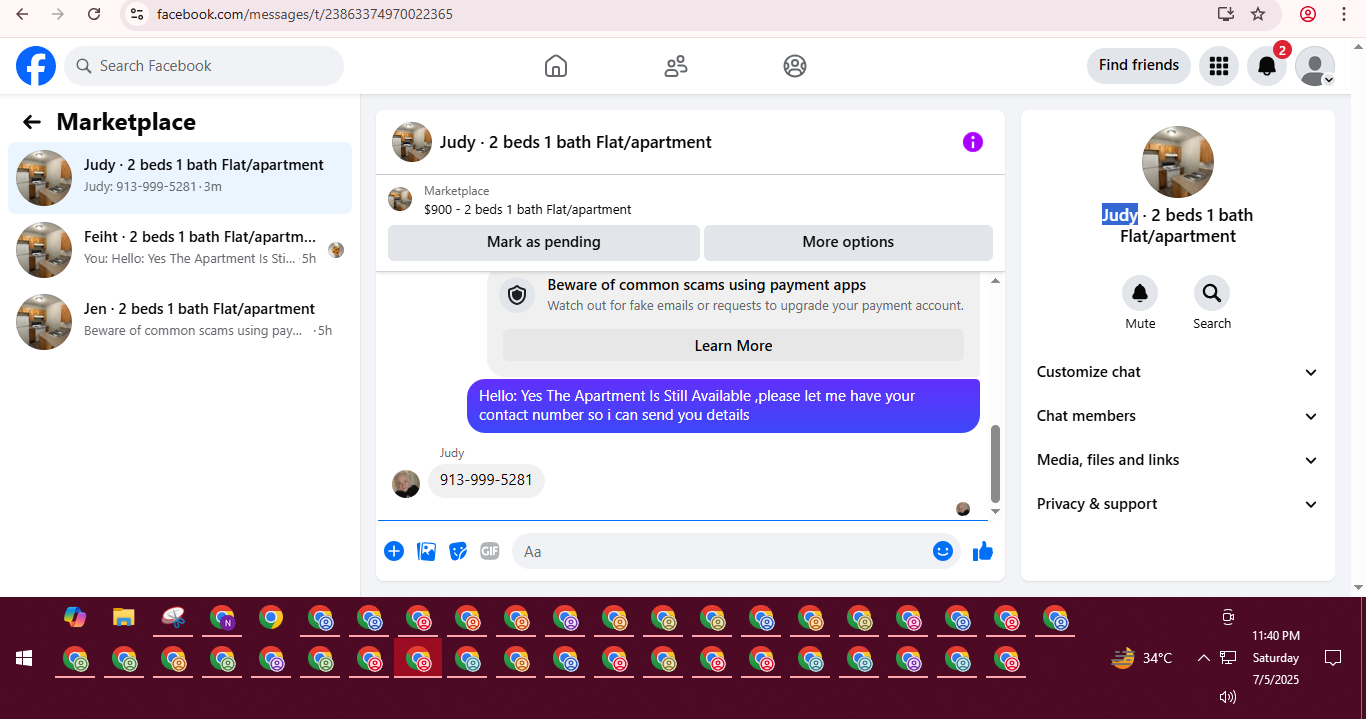Click Judy's profile picture in details panel
Viewport: 1366px width, 719px height.
pos(1178,162)
